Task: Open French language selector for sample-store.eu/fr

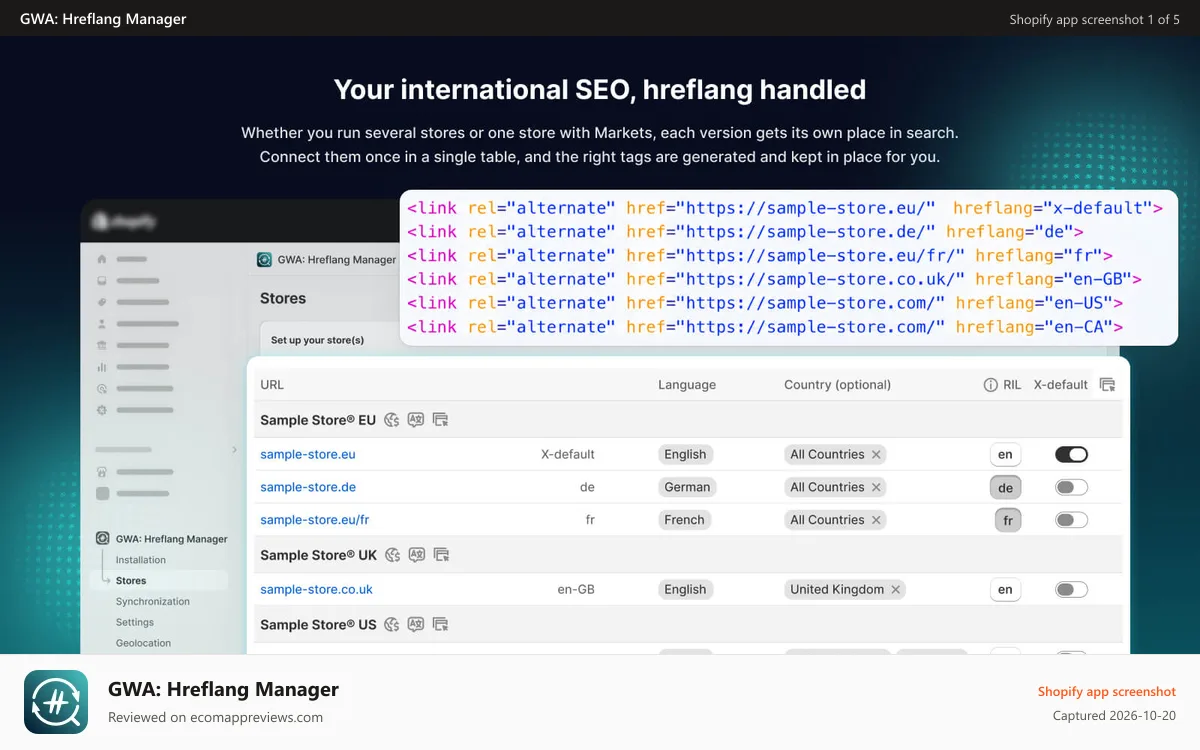Action: click(x=685, y=520)
